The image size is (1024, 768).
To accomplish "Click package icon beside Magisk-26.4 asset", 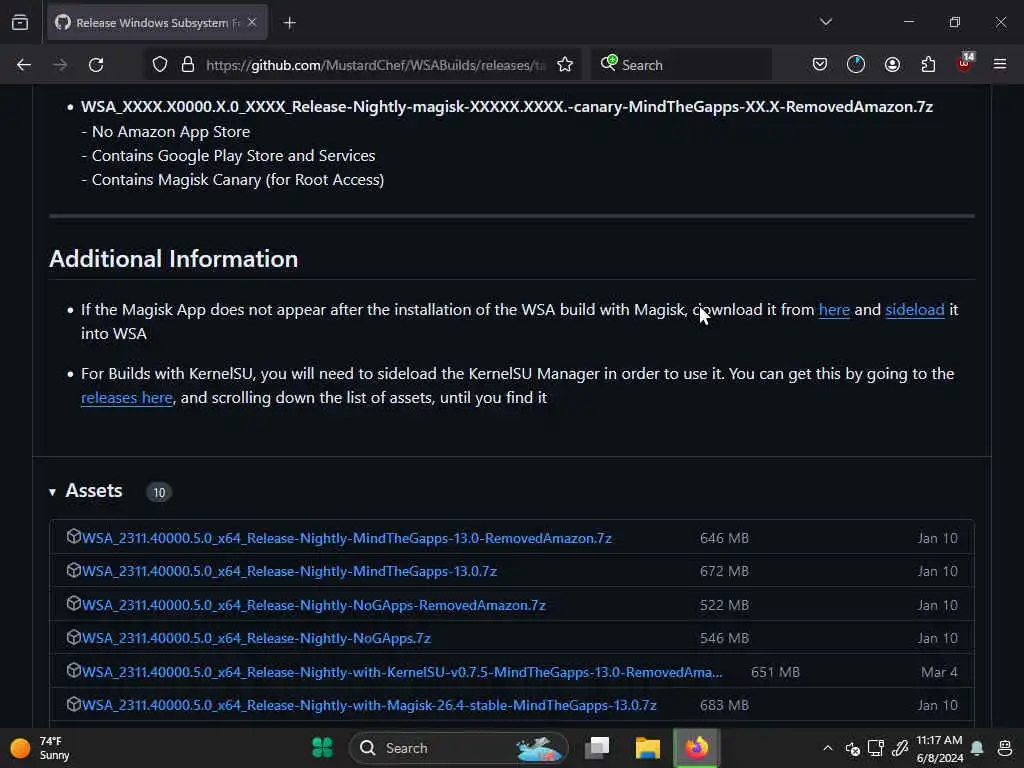I will click(x=74, y=704).
